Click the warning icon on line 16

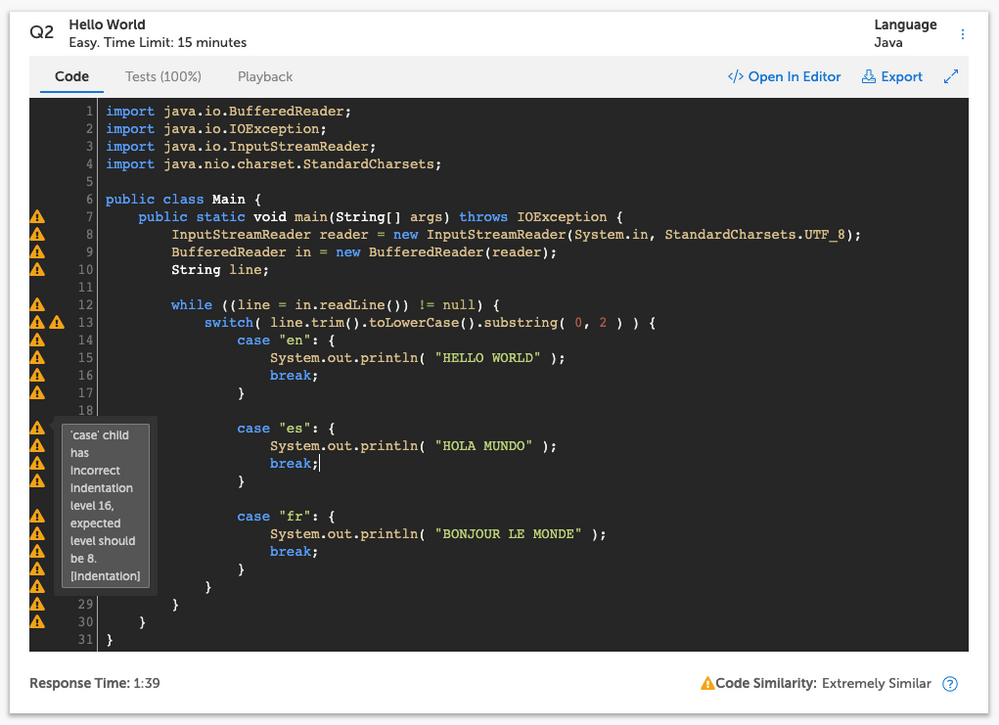37,376
